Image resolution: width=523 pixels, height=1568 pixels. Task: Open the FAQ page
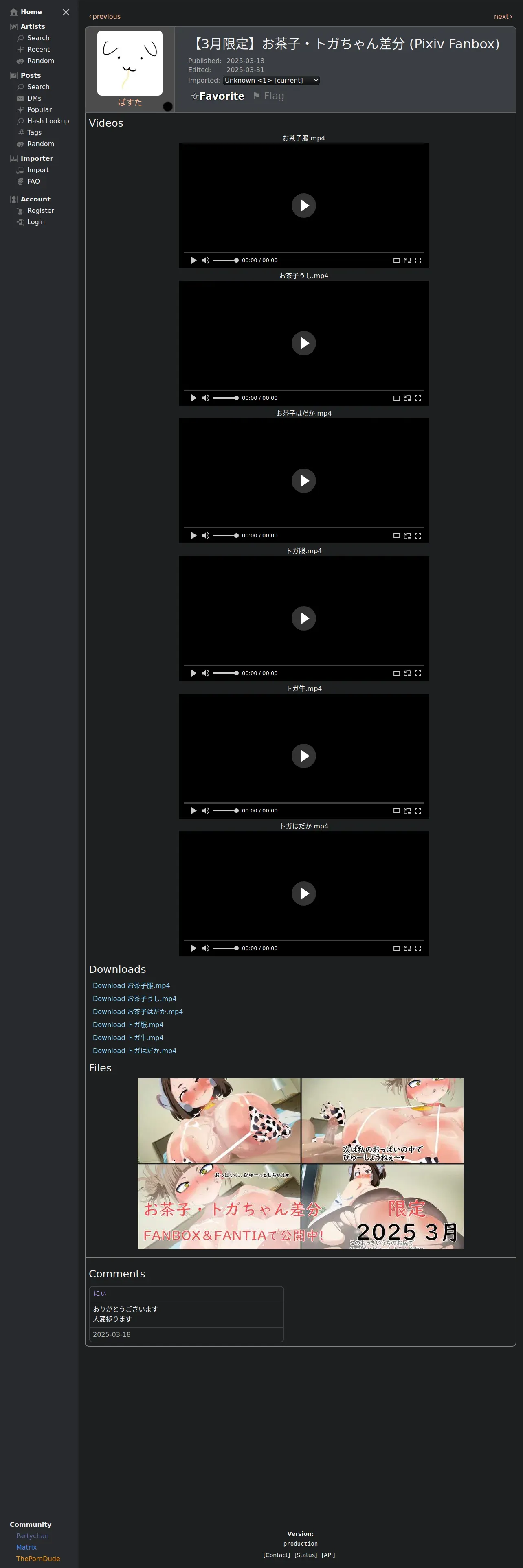(x=29, y=182)
